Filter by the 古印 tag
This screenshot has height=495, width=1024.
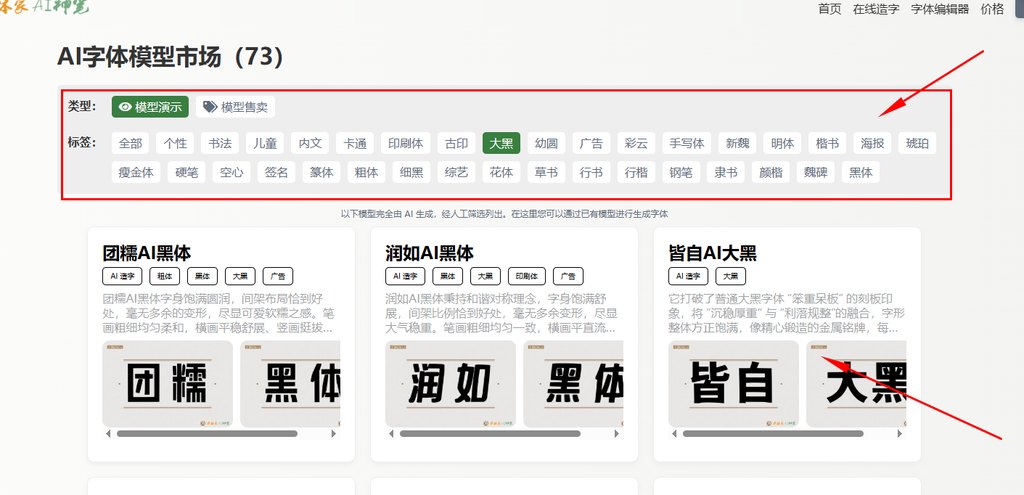tap(456, 143)
